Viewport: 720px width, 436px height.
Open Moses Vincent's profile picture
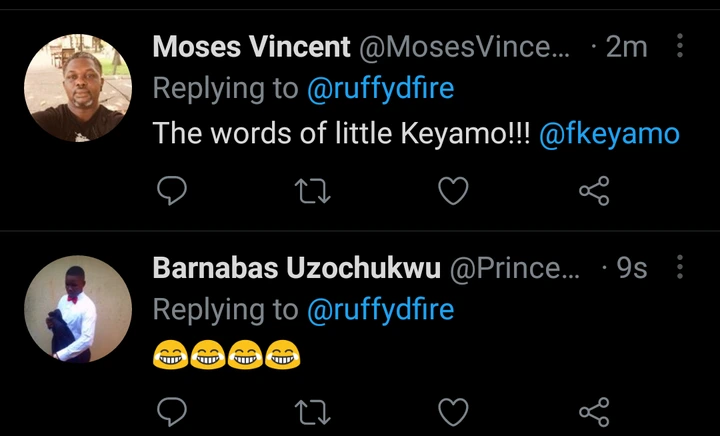(78, 87)
